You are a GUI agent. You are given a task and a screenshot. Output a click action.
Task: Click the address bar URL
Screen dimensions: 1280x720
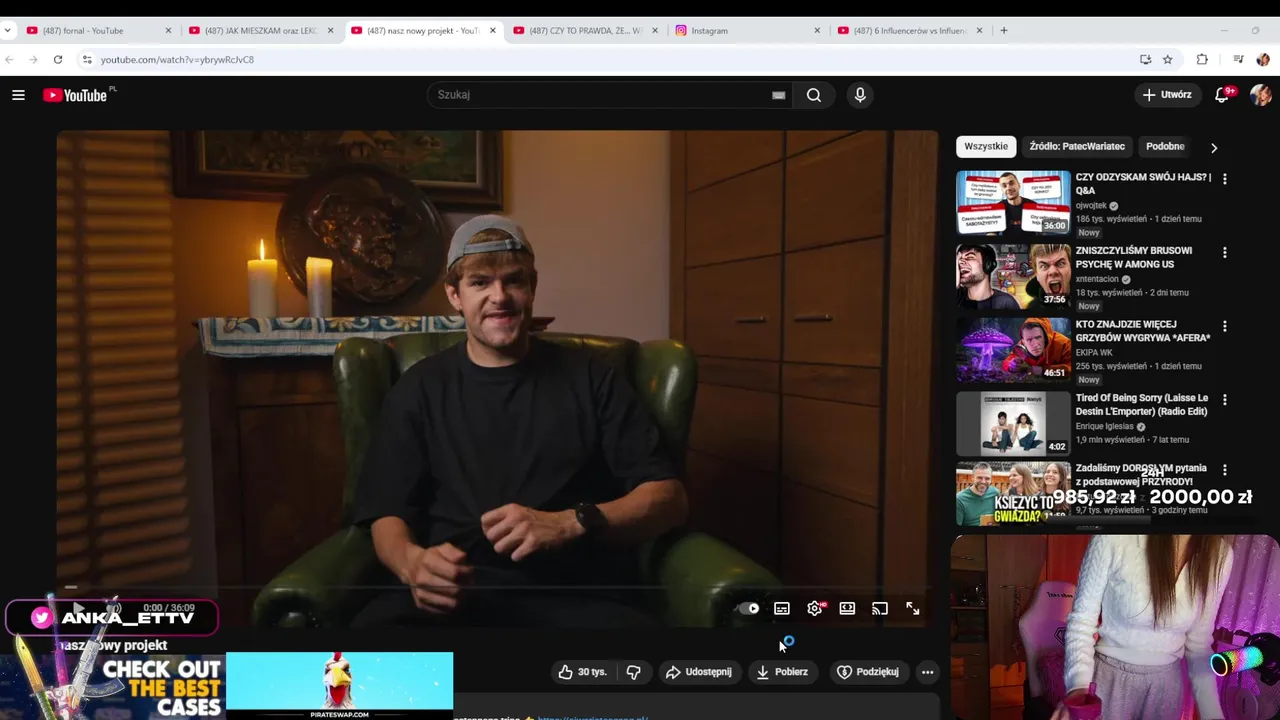(177, 60)
